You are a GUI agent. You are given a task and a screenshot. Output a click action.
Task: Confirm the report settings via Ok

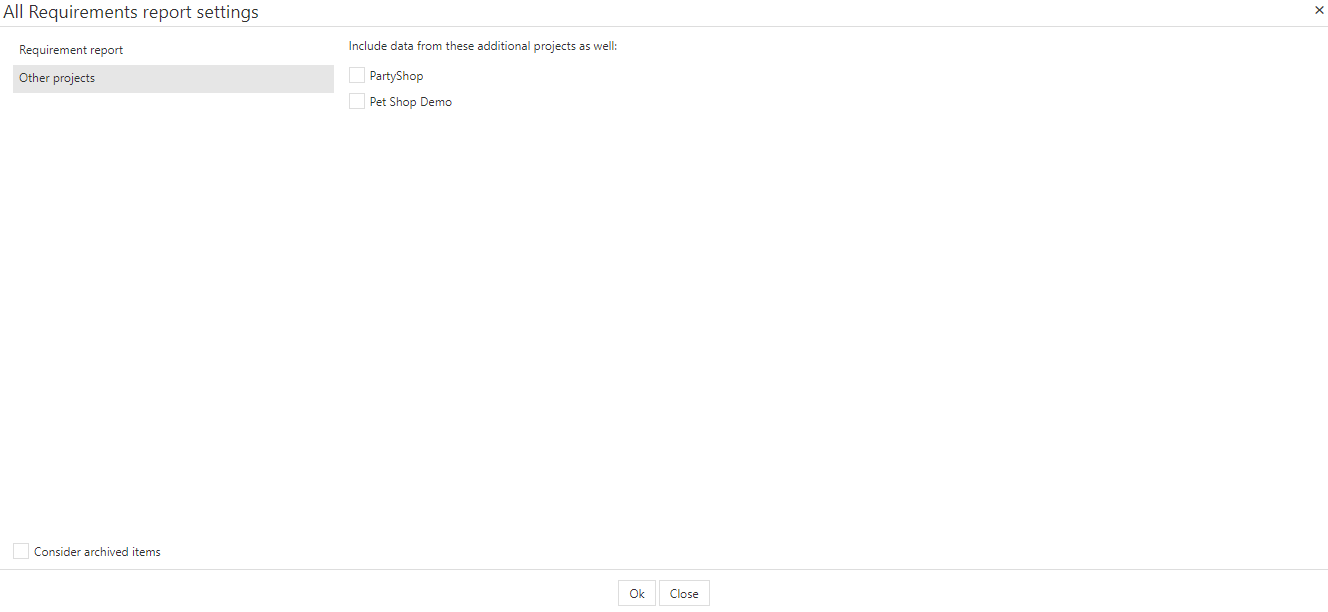pos(637,593)
